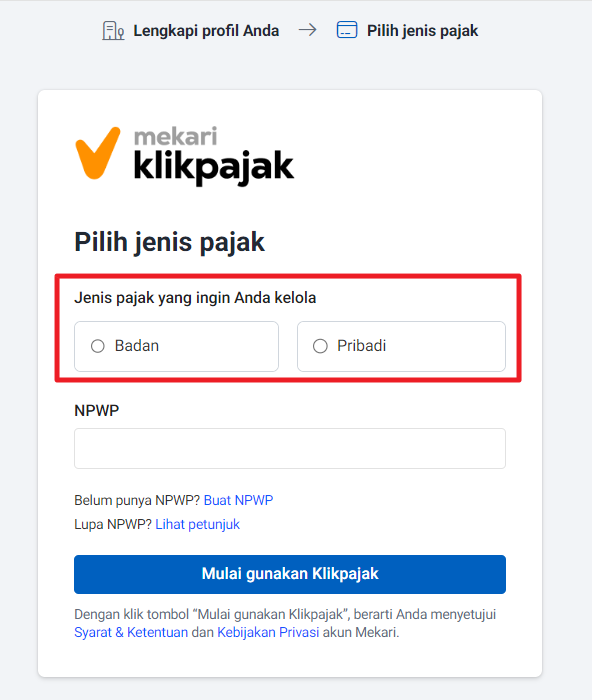Select the Badan radio button circle

(98, 346)
